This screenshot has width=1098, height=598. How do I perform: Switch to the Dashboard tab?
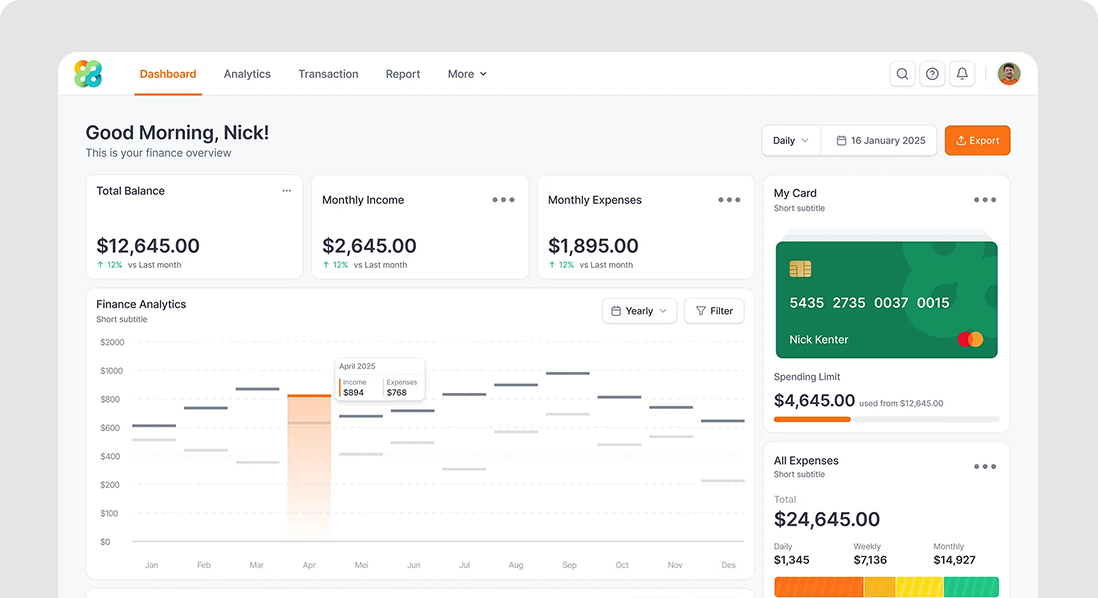pos(168,74)
